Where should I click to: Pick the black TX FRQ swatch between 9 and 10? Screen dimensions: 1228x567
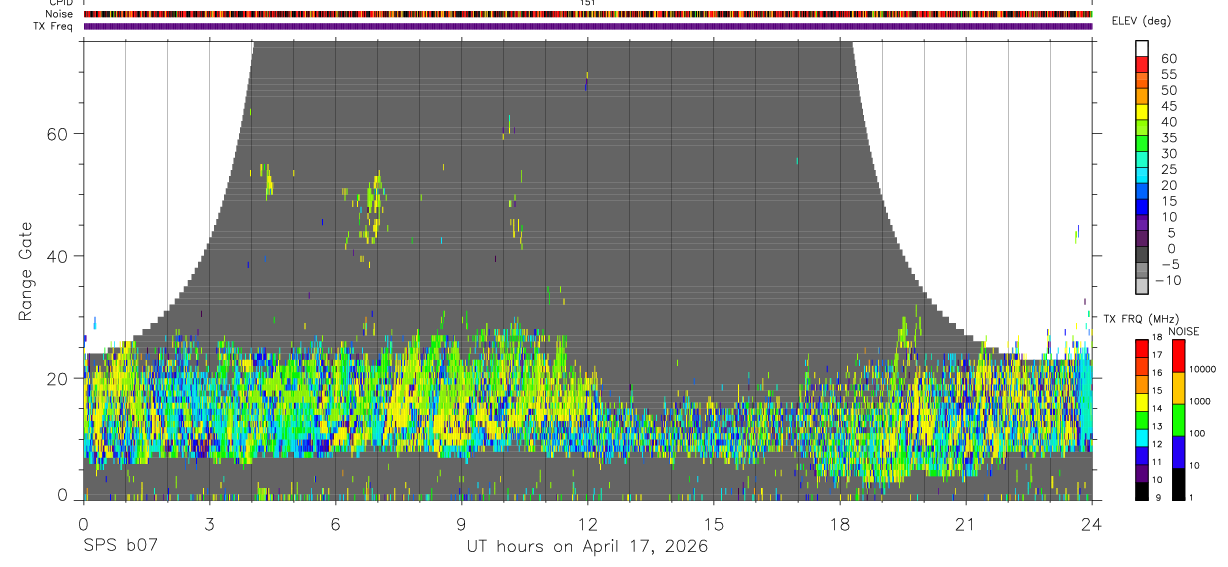[1142, 491]
